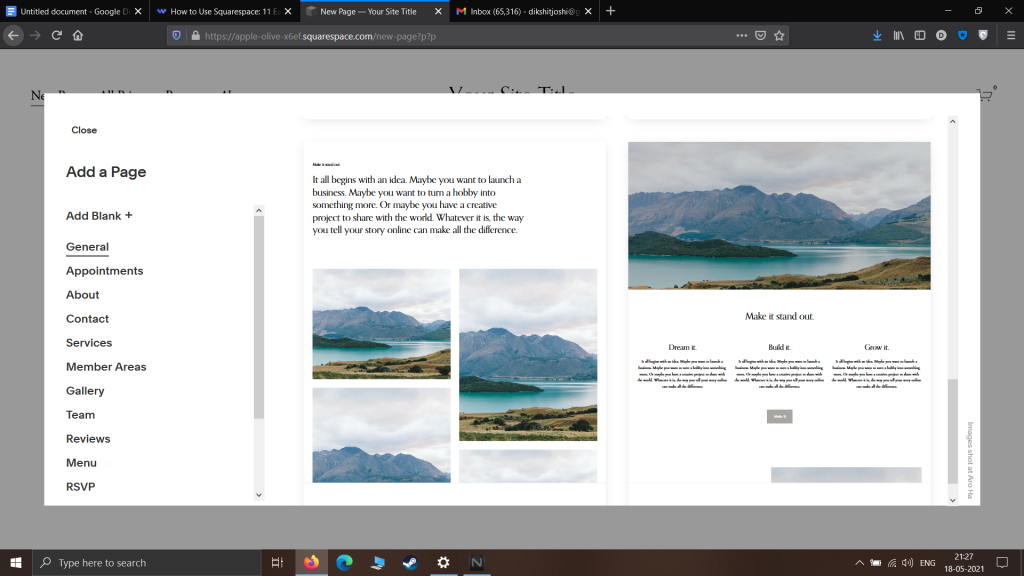Open Firefox downloads panel
This screenshot has height=576, width=1024.
(x=877, y=36)
